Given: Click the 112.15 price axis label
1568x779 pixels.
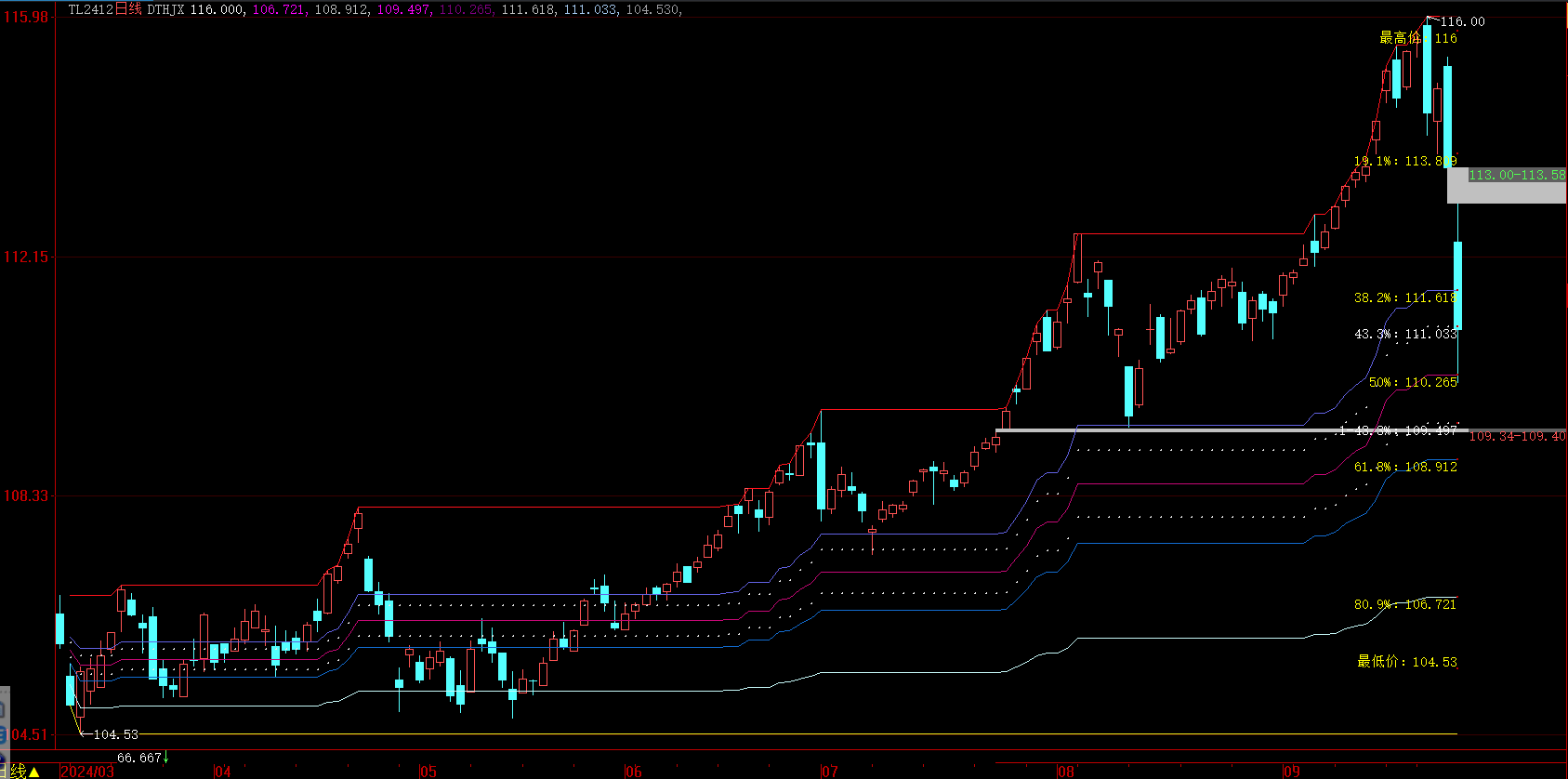Looking at the screenshot, I should 26,257.
